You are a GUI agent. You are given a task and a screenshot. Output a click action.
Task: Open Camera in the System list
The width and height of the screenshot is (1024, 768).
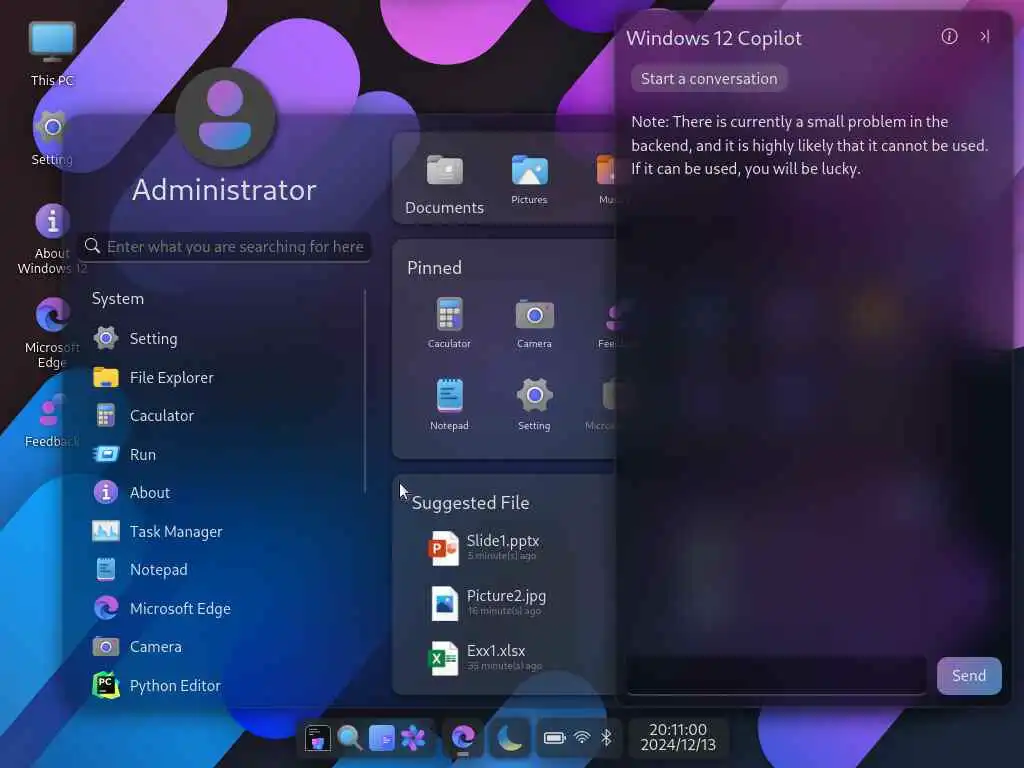(136, 647)
